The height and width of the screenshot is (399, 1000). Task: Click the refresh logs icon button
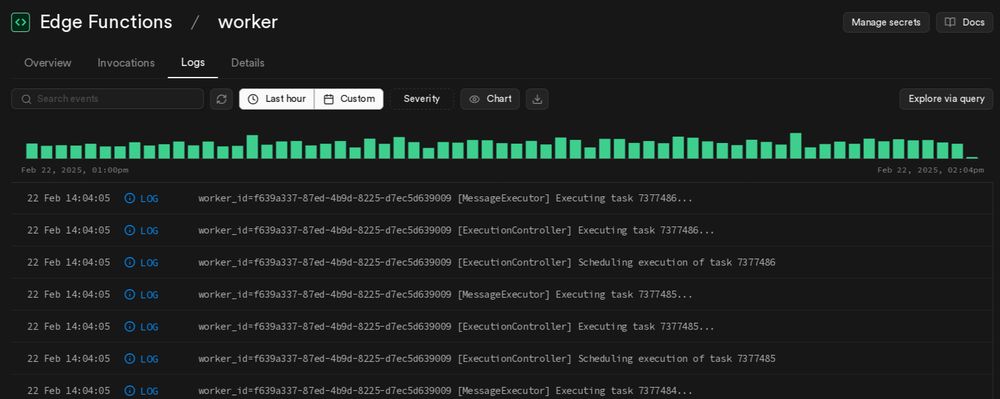click(221, 99)
